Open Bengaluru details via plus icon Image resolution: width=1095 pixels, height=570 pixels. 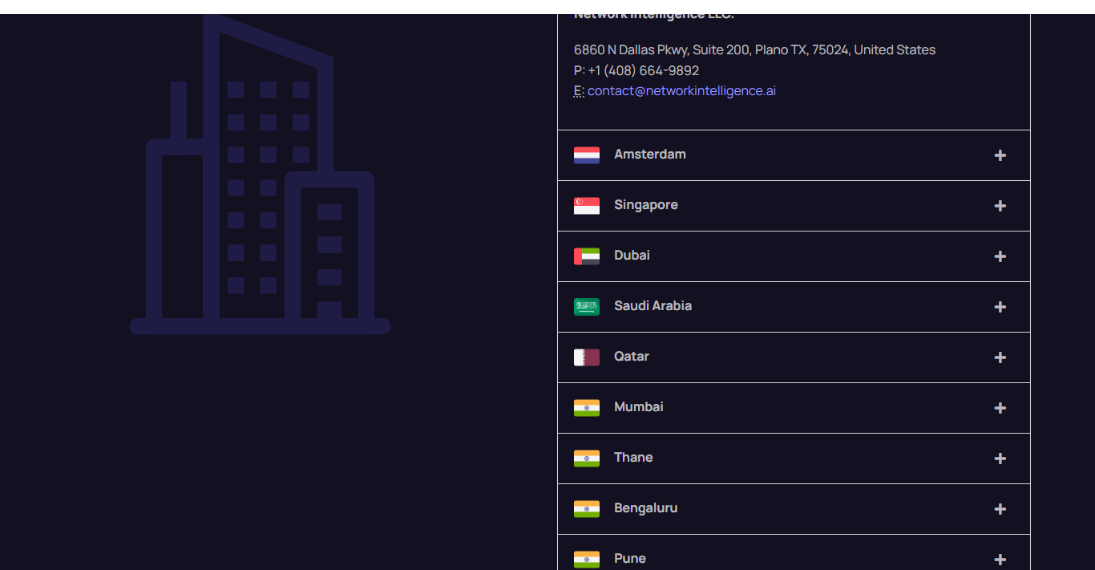coord(1000,509)
